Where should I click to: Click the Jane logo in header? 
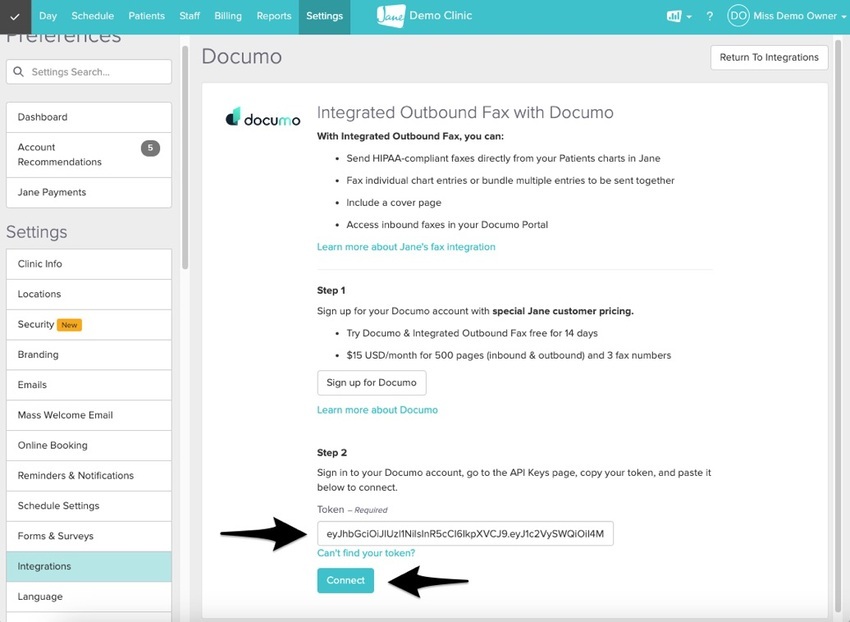click(x=391, y=16)
